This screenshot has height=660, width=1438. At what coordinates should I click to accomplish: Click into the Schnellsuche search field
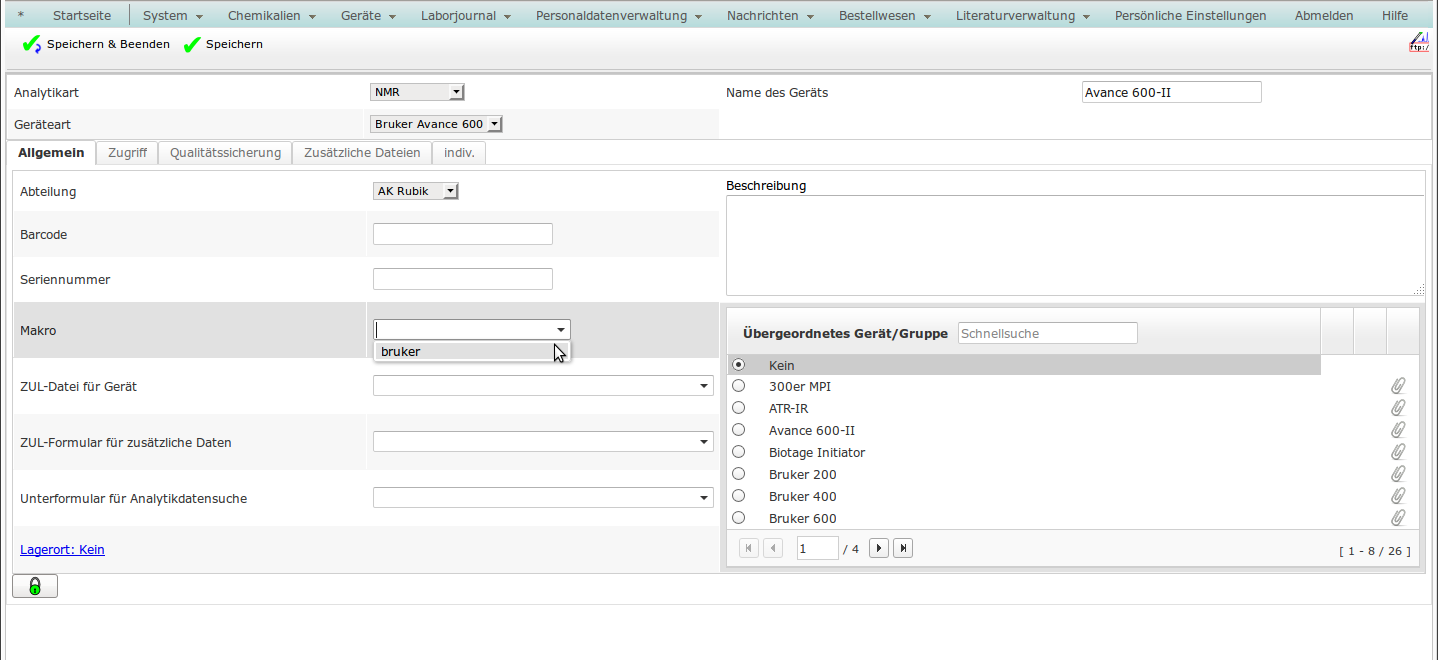1047,333
